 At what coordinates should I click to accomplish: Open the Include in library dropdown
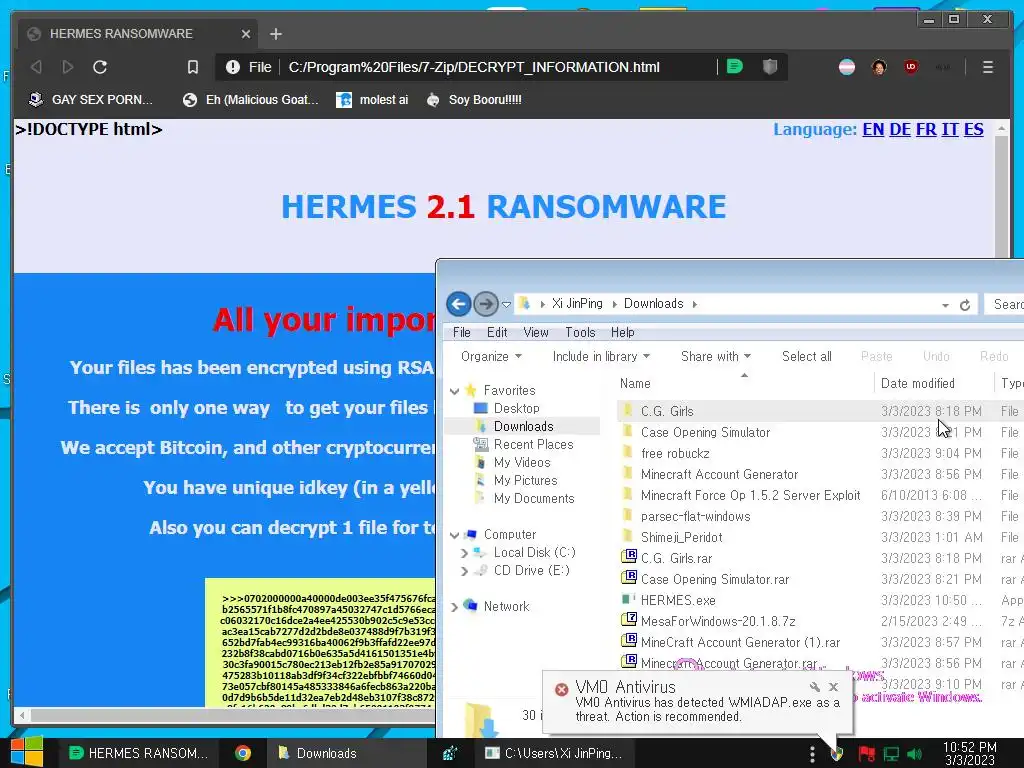point(601,357)
